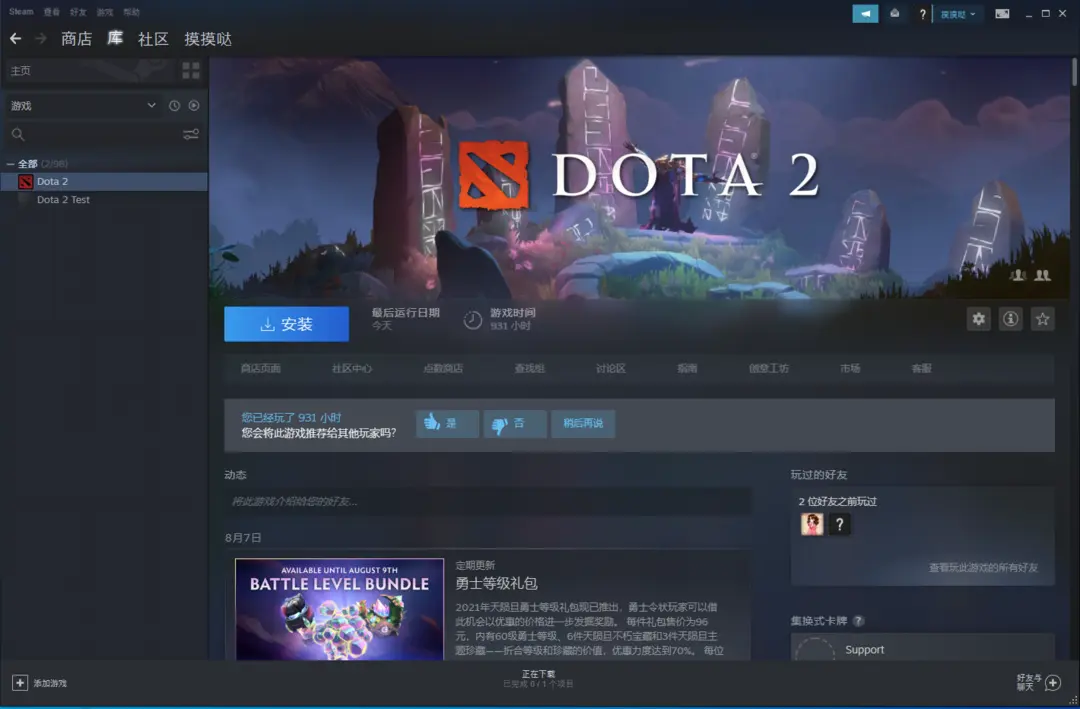Open 勇士等级礼包 news headline

pyautogui.click(x=496, y=584)
